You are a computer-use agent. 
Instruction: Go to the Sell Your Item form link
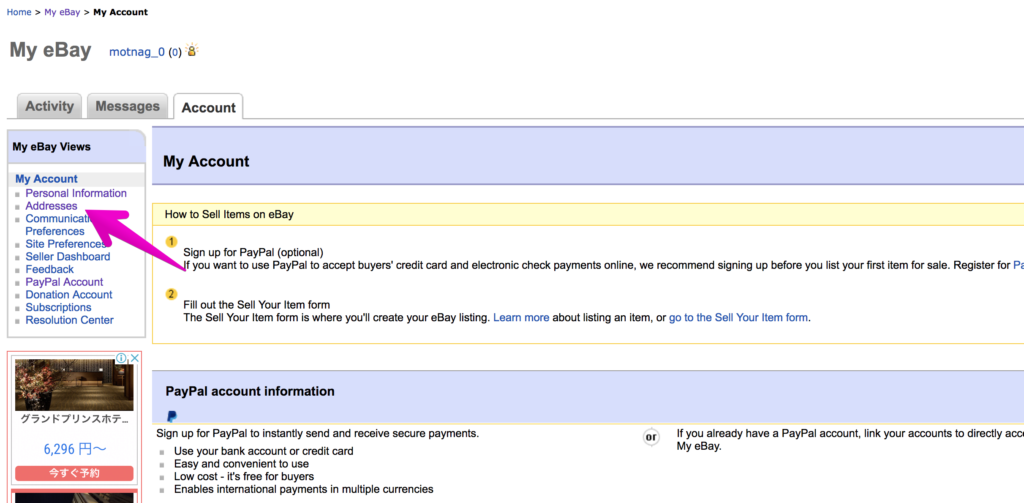point(739,318)
